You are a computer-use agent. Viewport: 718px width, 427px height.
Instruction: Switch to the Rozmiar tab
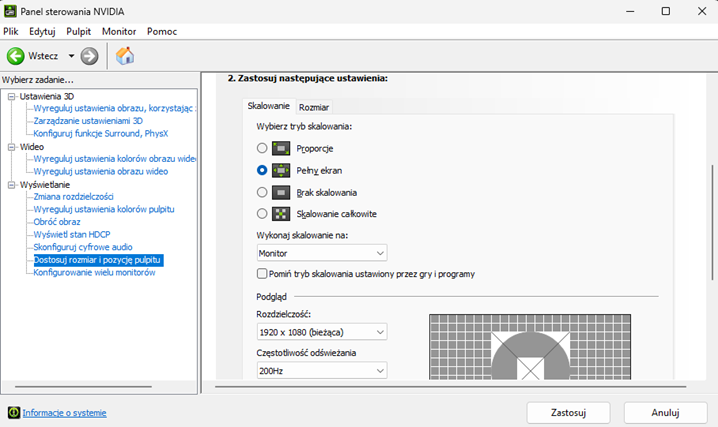314,107
